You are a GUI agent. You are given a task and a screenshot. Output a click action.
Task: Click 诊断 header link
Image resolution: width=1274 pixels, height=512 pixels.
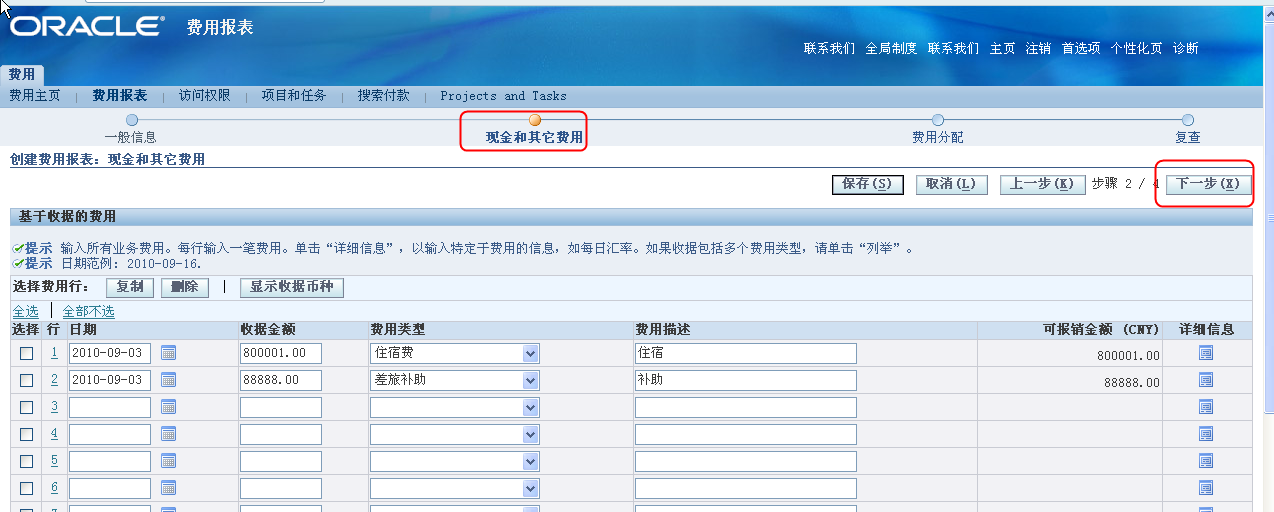coord(1185,48)
